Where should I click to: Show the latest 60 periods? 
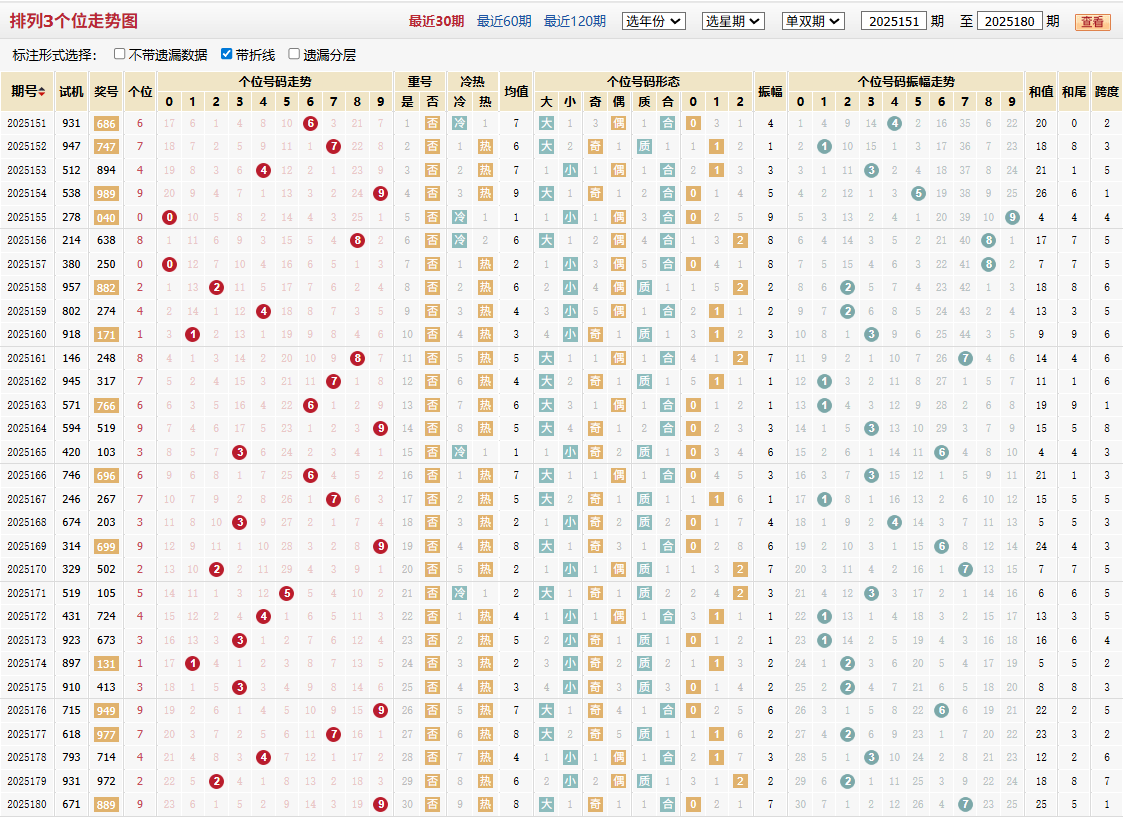(504, 21)
